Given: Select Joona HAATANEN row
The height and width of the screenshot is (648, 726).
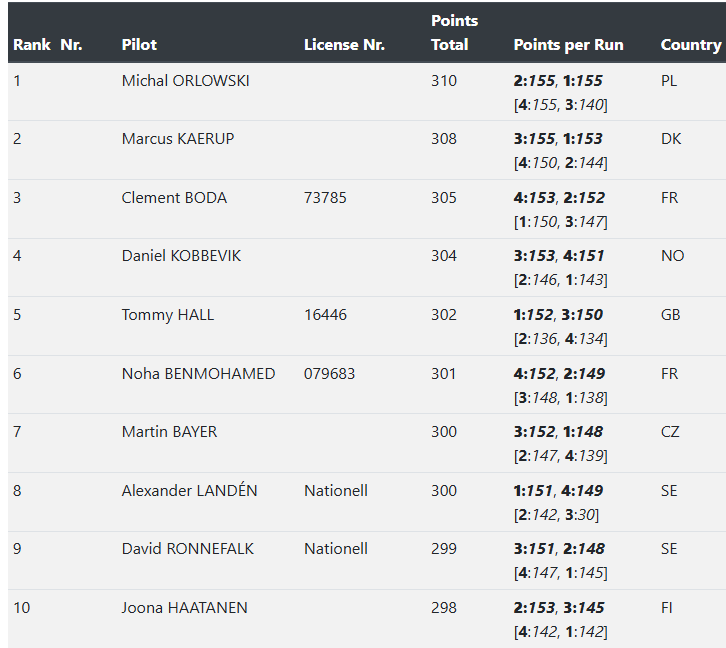Looking at the screenshot, I should point(184,608).
